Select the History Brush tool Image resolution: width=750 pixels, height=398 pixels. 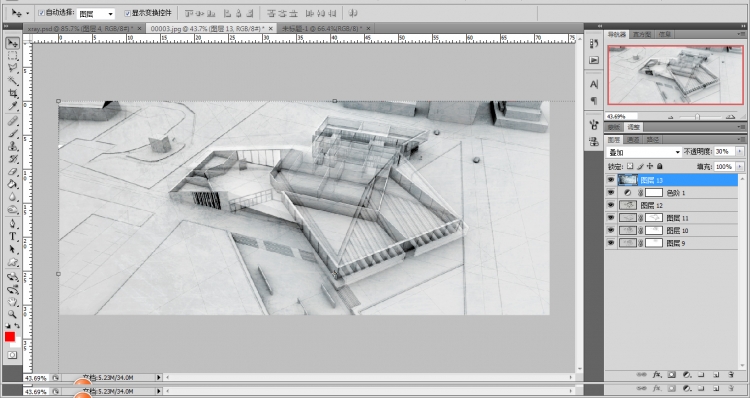[12, 159]
